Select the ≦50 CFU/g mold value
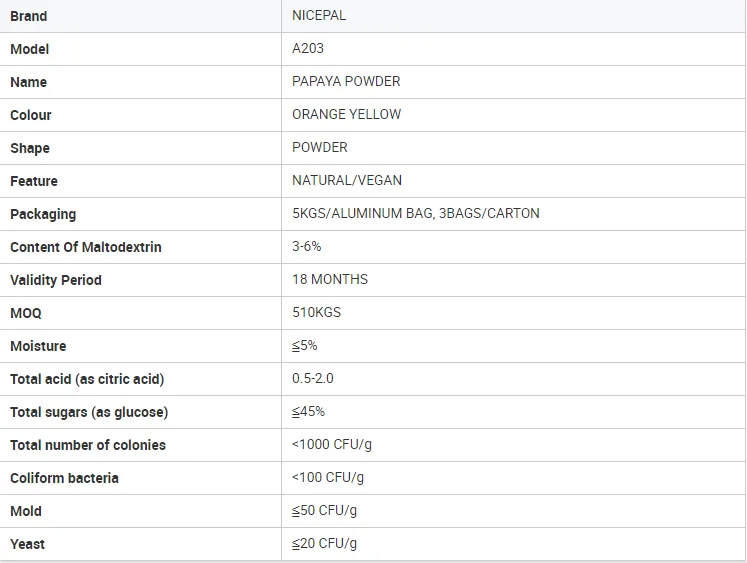 (x=324, y=511)
